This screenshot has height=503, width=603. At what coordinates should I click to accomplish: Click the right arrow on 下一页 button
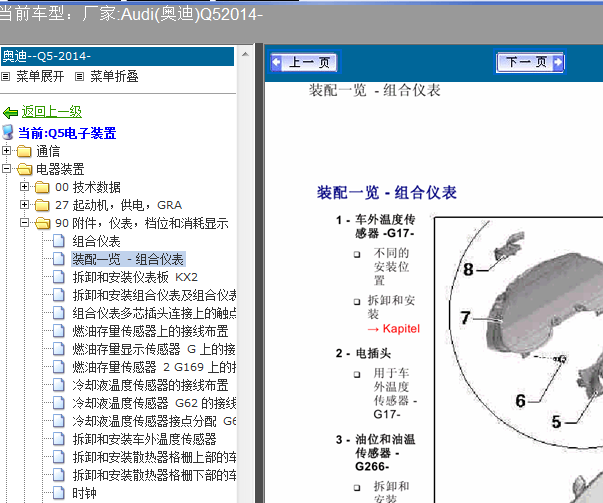click(558, 62)
